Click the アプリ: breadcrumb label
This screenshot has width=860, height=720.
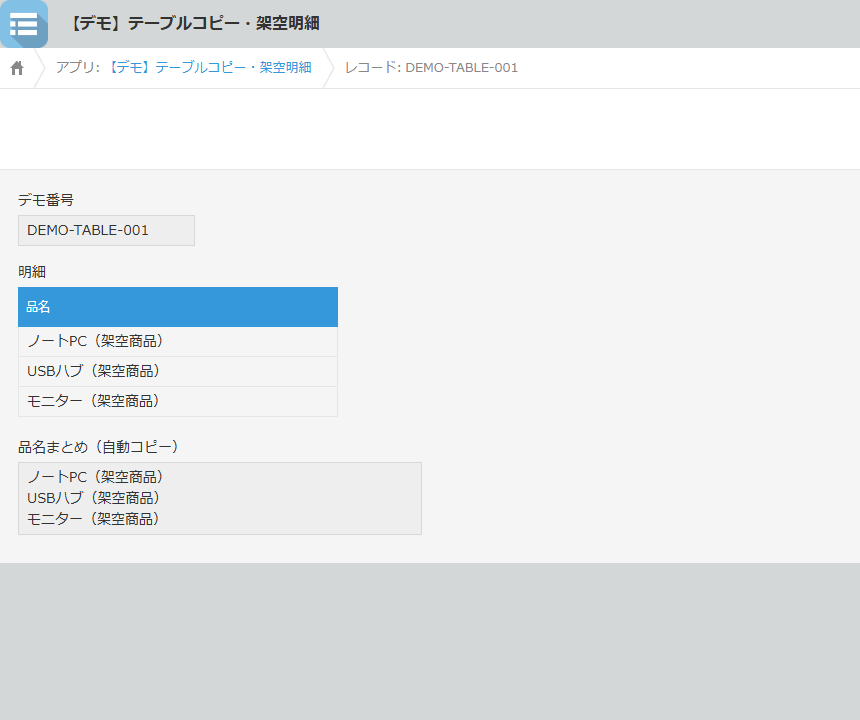tap(78, 67)
